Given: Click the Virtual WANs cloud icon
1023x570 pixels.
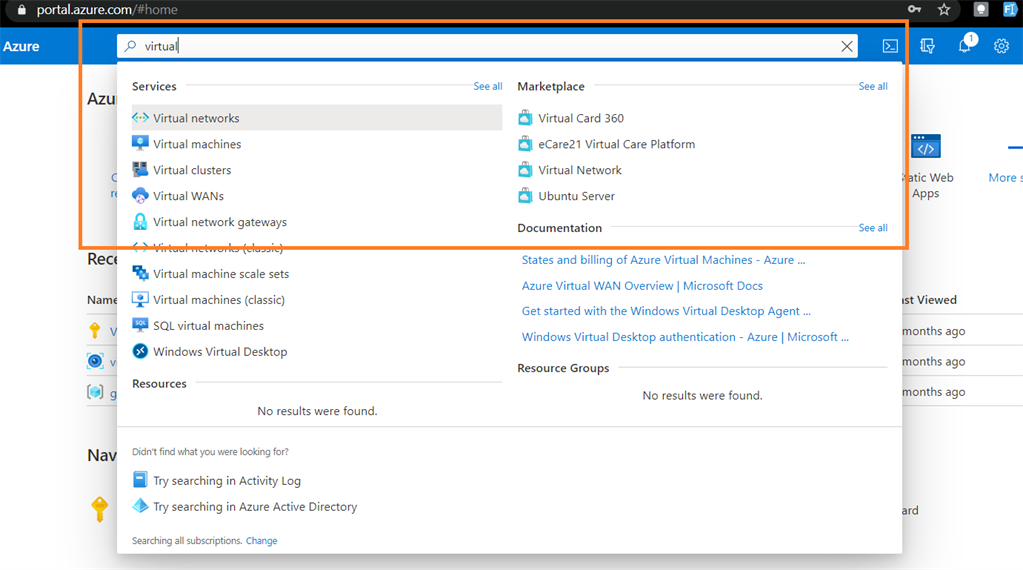Looking at the screenshot, I should (x=140, y=196).
